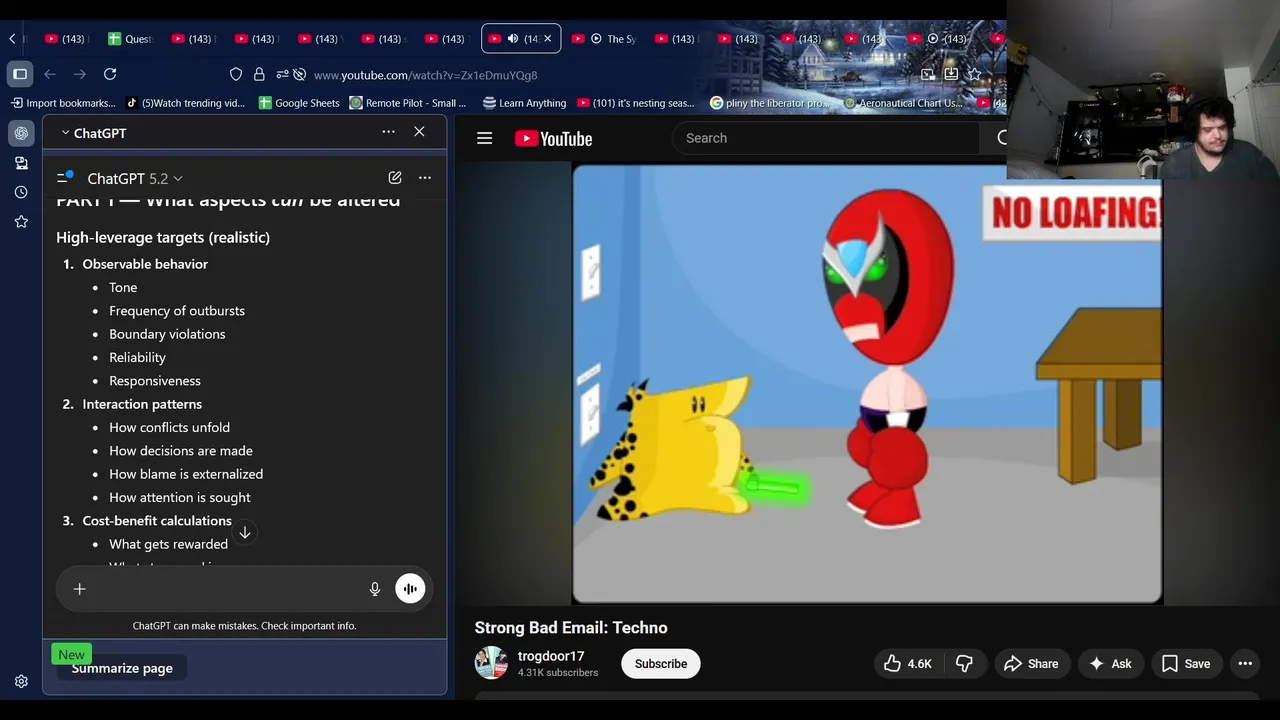Click the download toolbar icon beside the star

[951, 74]
